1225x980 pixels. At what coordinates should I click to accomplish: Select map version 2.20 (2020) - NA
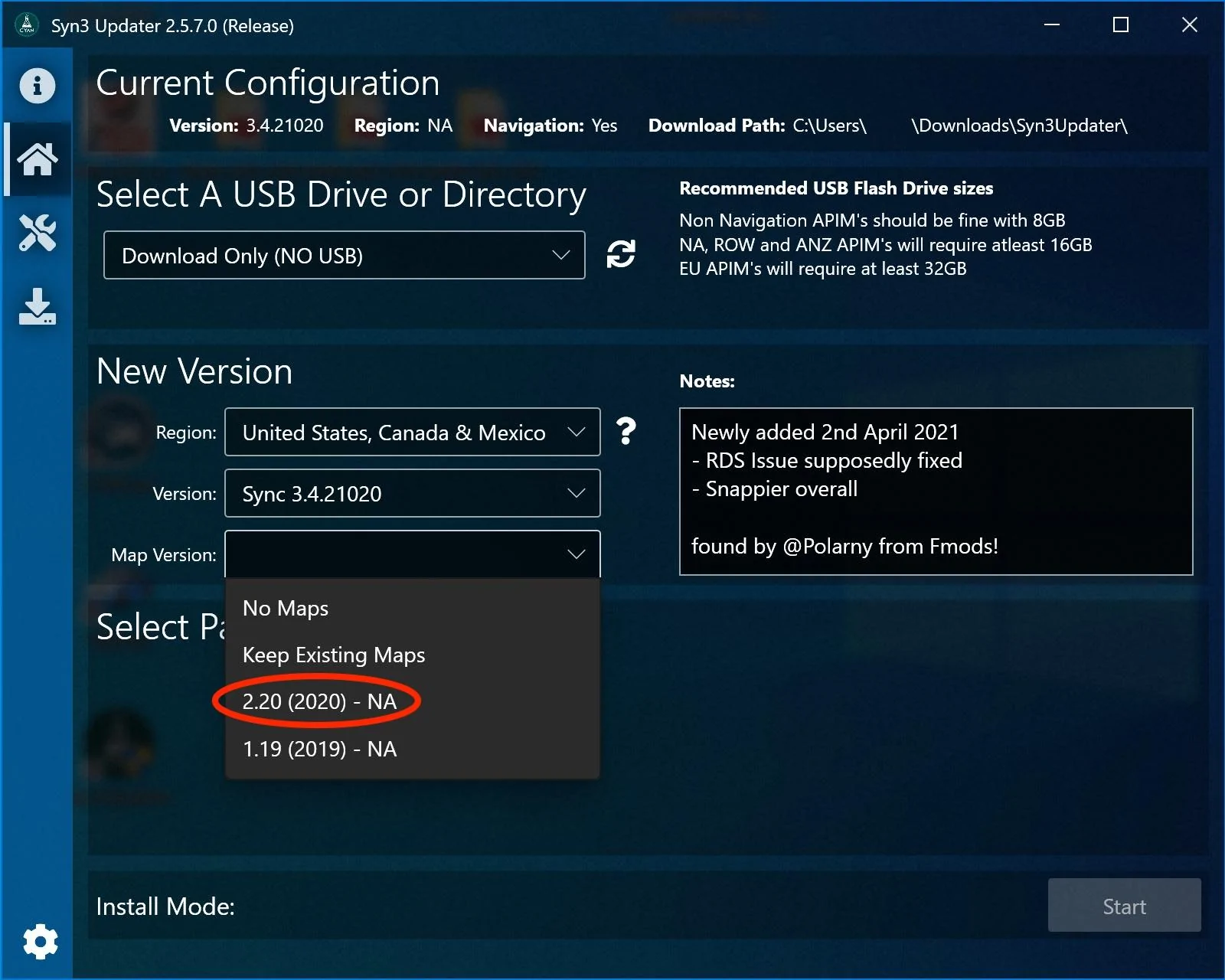[413, 702]
